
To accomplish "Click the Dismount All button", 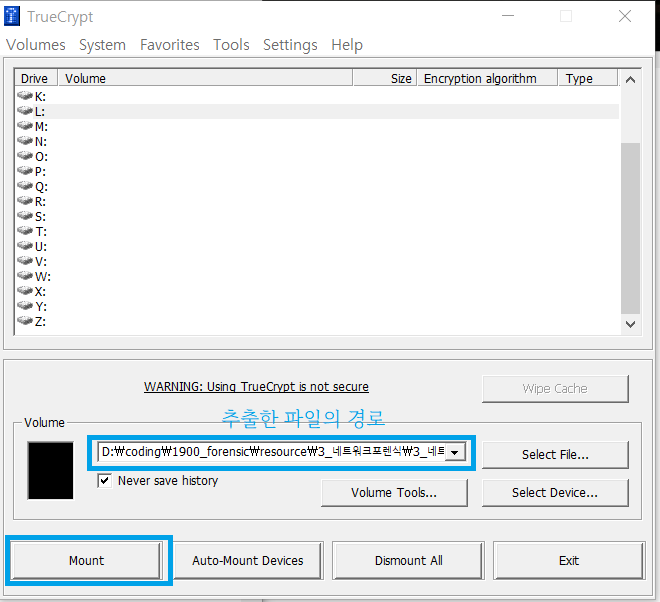I will [408, 560].
